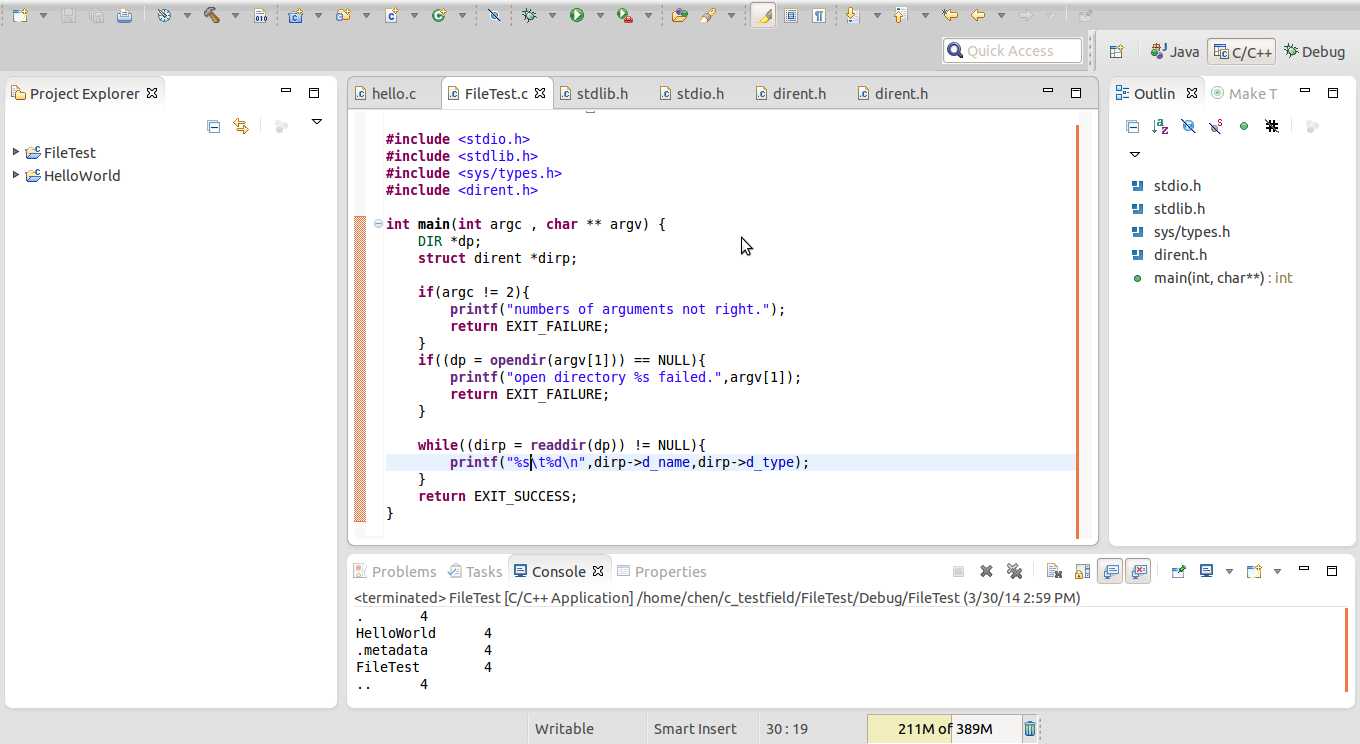The height and width of the screenshot is (744, 1360).
Task: Open the Run dropdown arrow
Action: (x=599, y=15)
